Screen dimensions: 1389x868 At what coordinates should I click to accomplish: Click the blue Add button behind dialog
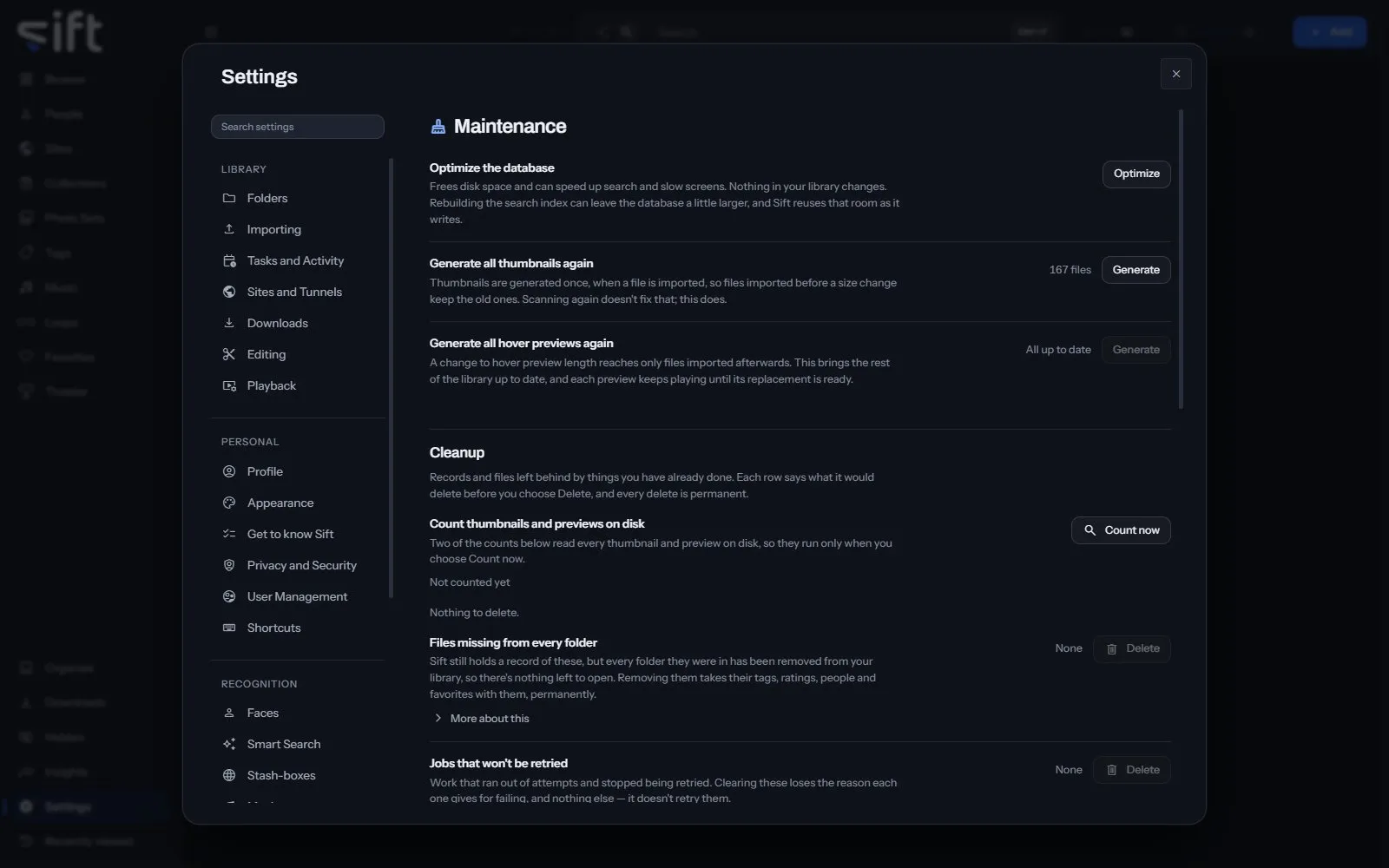(x=1330, y=32)
